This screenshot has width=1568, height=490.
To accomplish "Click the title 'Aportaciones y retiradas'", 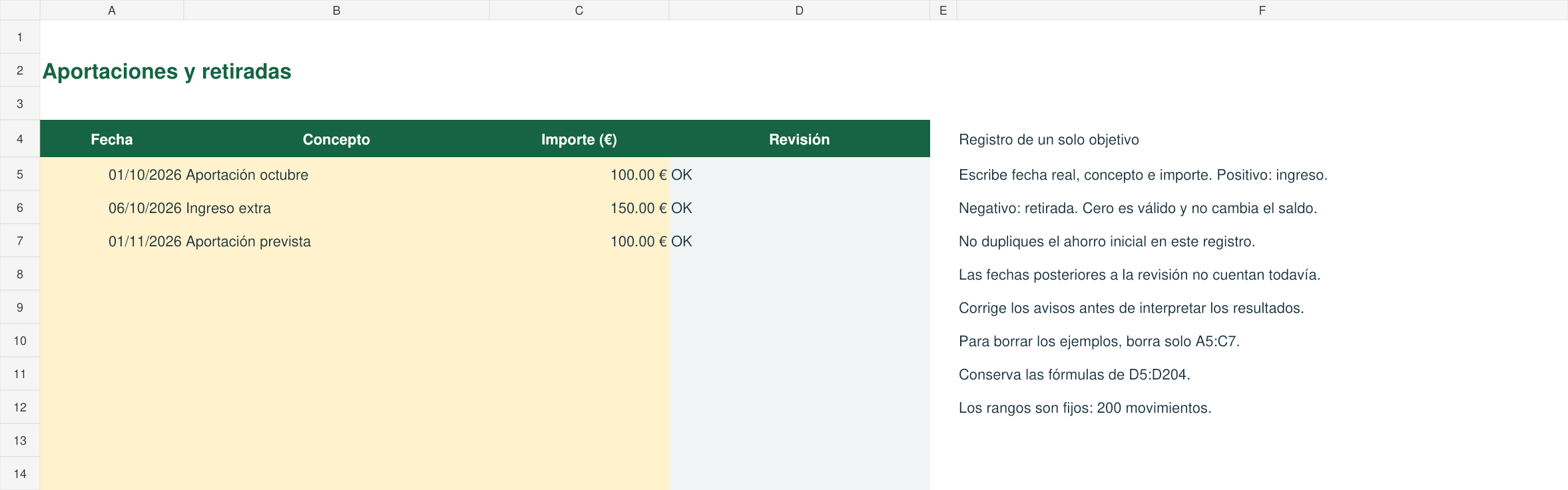I will click(x=167, y=71).
